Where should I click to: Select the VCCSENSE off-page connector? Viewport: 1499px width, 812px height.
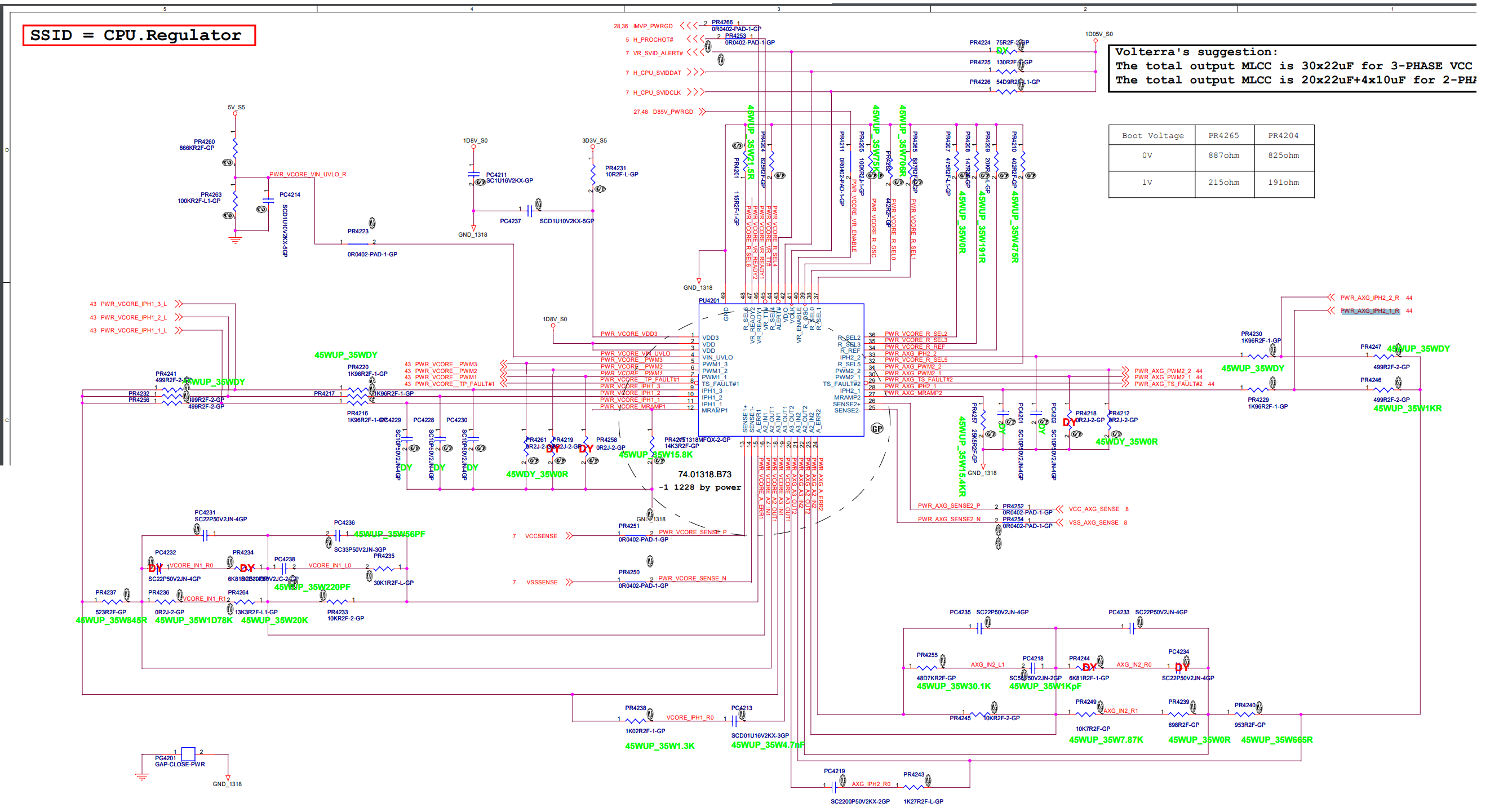[569, 536]
